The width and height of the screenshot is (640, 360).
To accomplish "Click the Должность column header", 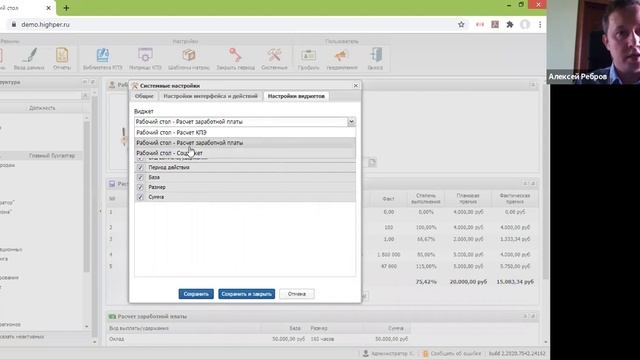I will (42, 108).
